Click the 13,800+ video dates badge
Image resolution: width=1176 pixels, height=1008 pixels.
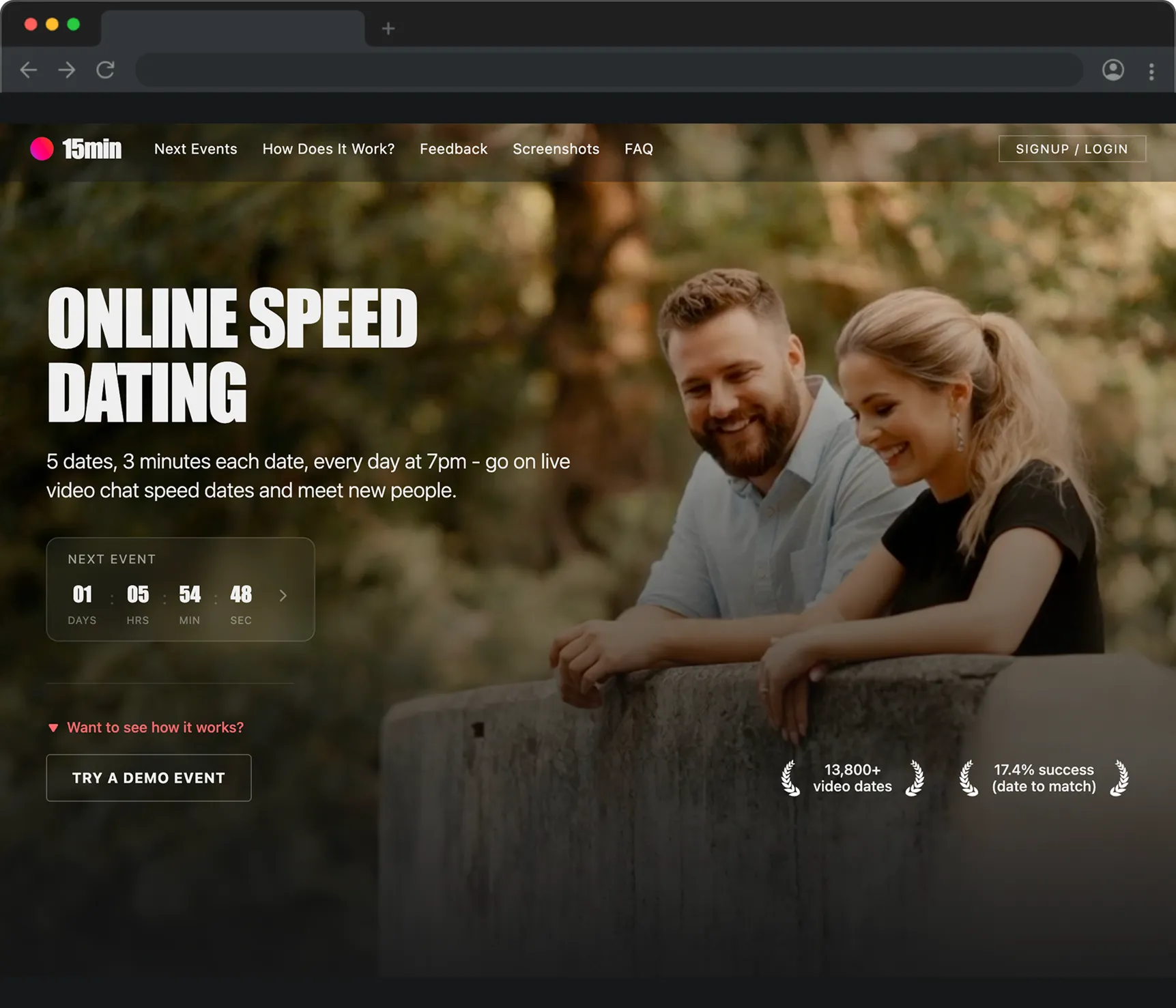click(852, 778)
